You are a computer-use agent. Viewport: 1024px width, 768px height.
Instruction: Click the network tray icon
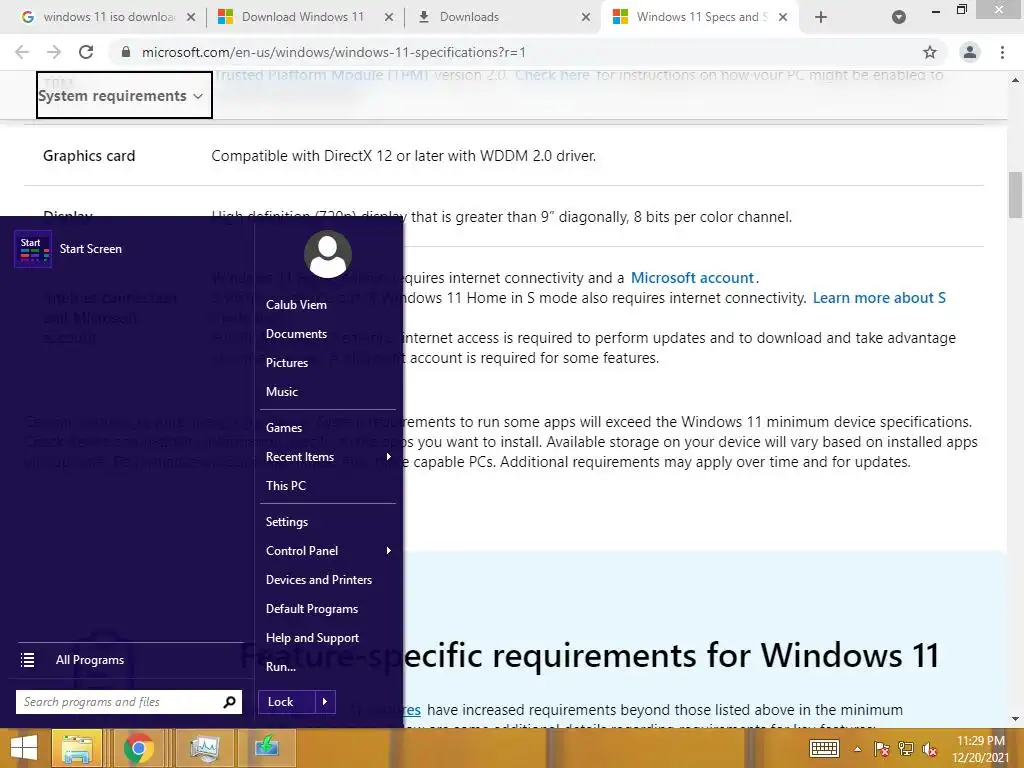pyautogui.click(x=906, y=749)
